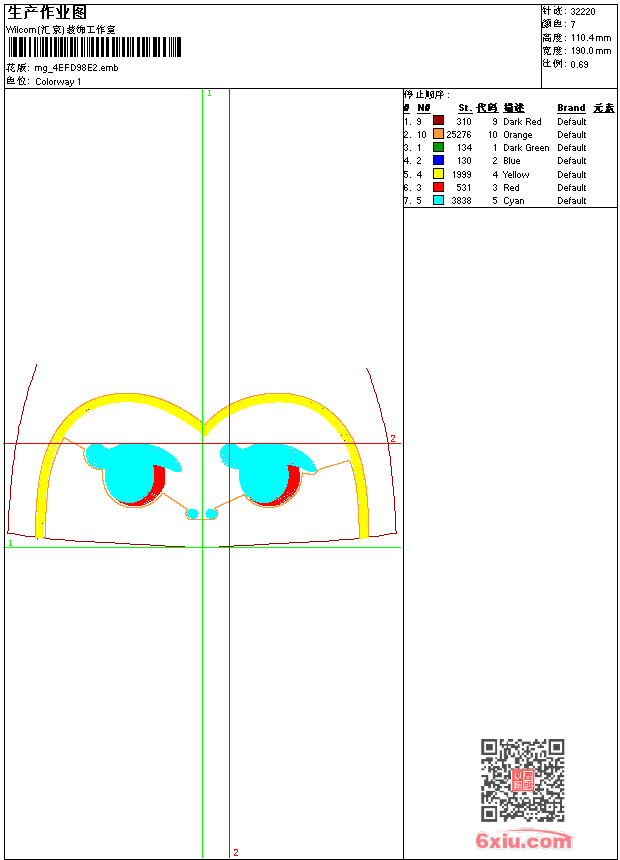This screenshot has width=620, height=860.
Task: Click the 'St.' column header
Action: coord(465,108)
